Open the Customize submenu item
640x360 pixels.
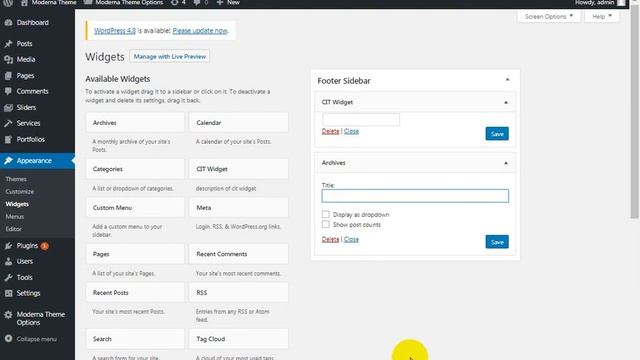[20, 191]
